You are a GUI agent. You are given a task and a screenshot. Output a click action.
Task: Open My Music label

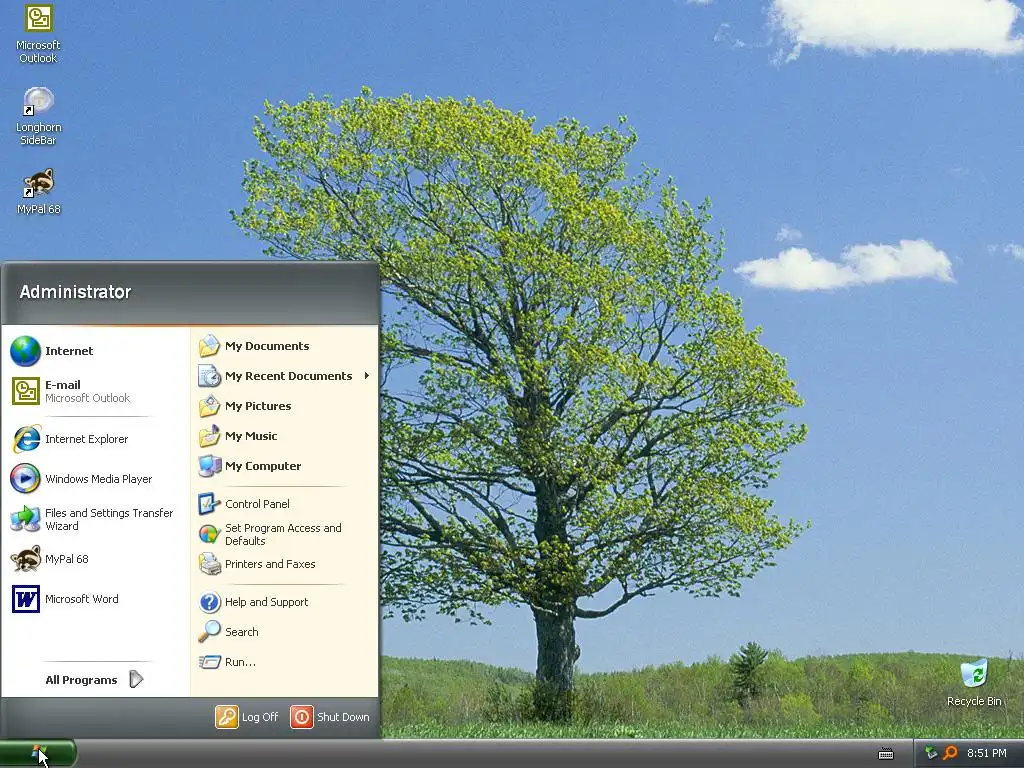[251, 436]
